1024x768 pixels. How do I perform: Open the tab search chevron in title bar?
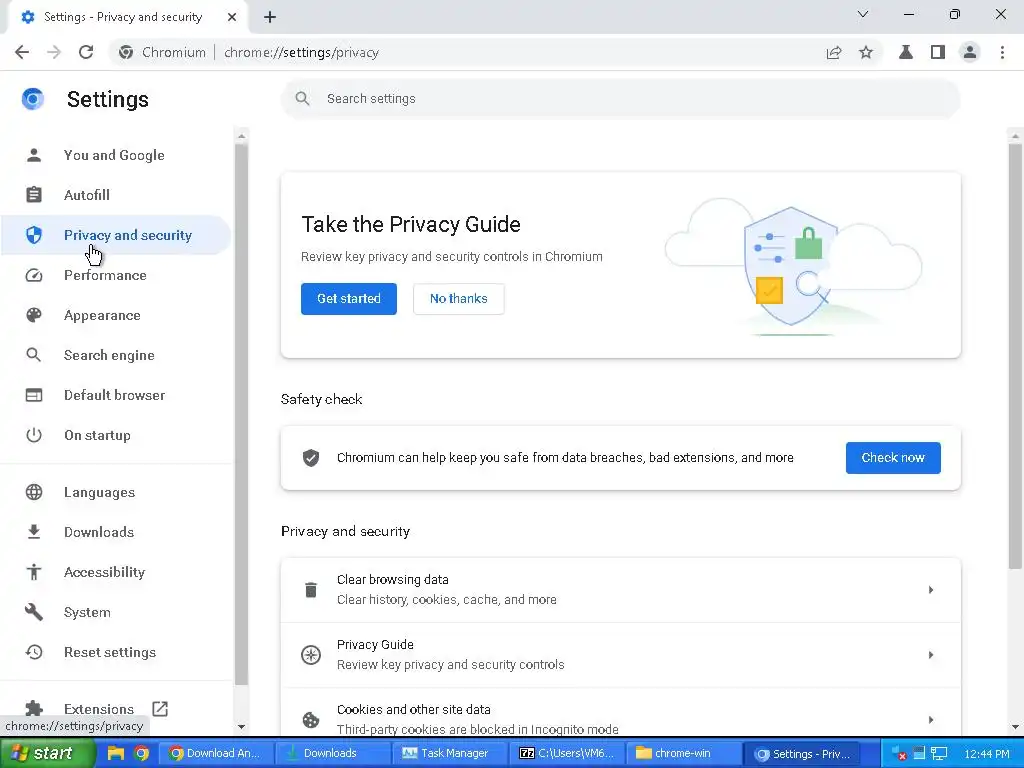click(x=863, y=14)
